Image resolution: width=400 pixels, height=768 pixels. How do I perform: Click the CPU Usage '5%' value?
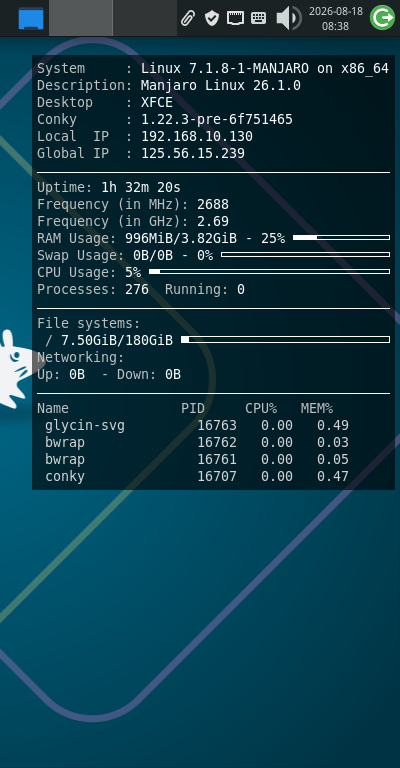(133, 272)
